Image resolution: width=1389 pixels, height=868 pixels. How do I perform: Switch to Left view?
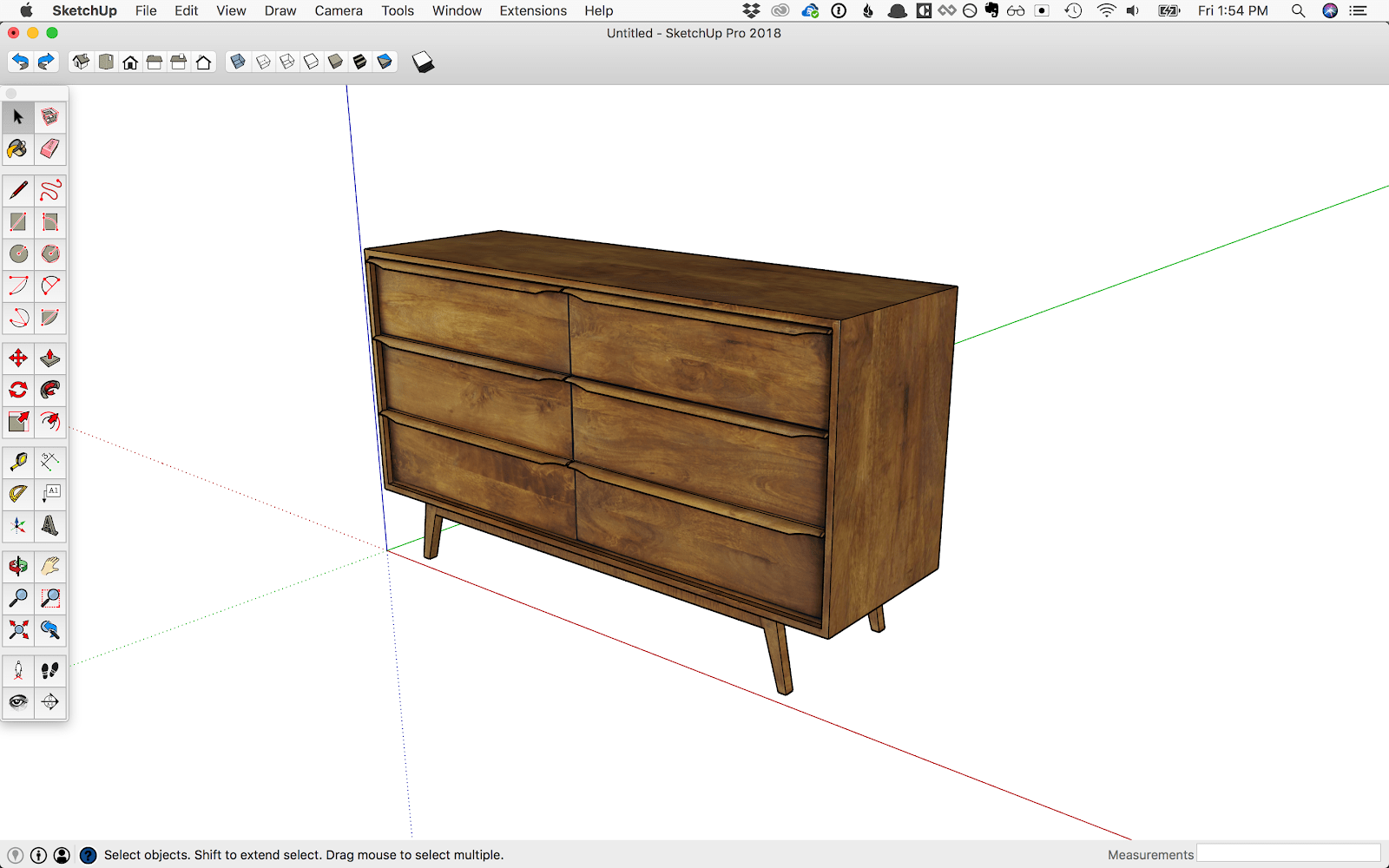click(203, 62)
